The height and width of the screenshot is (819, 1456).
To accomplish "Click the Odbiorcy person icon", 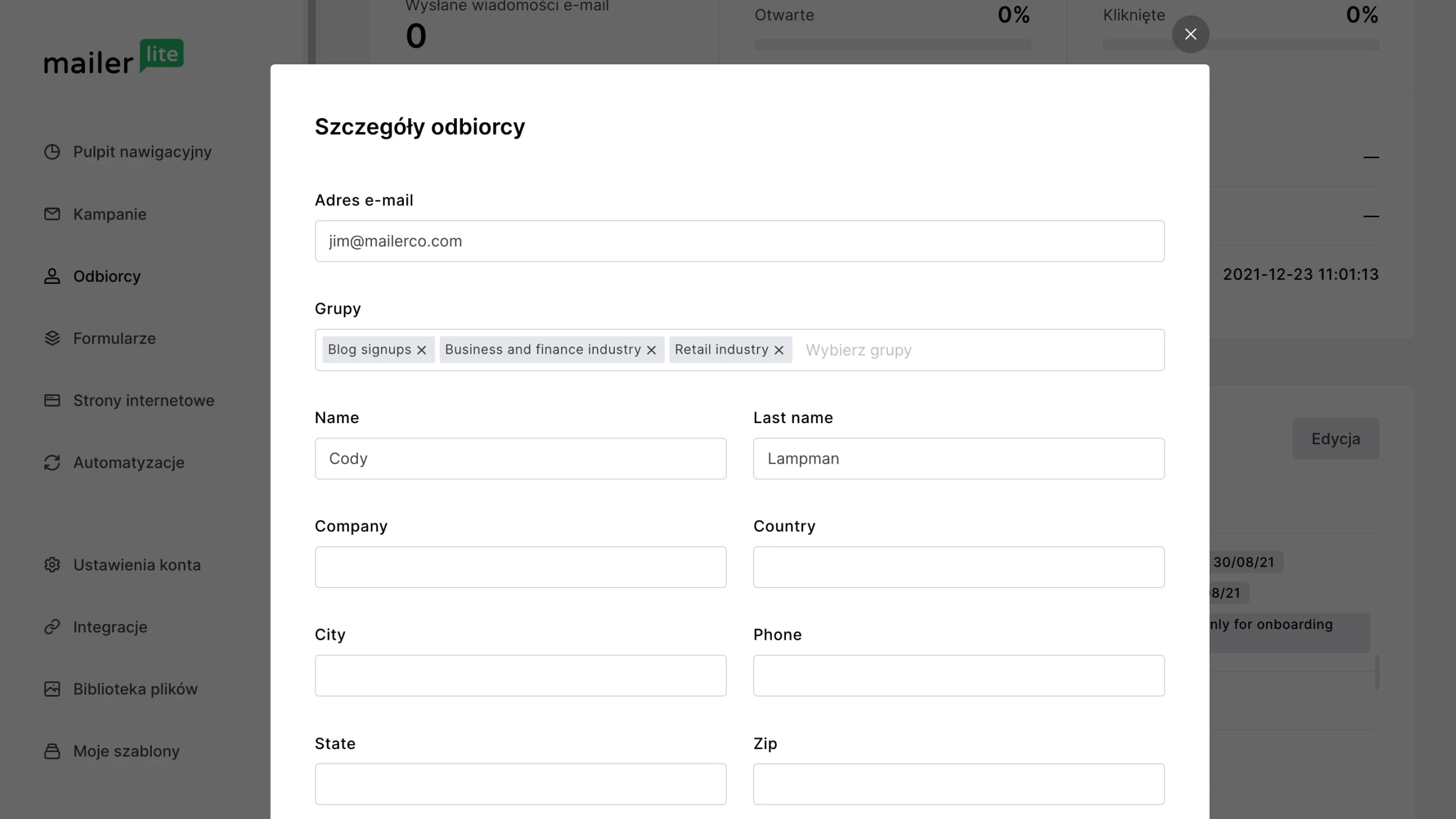I will pos(52,276).
